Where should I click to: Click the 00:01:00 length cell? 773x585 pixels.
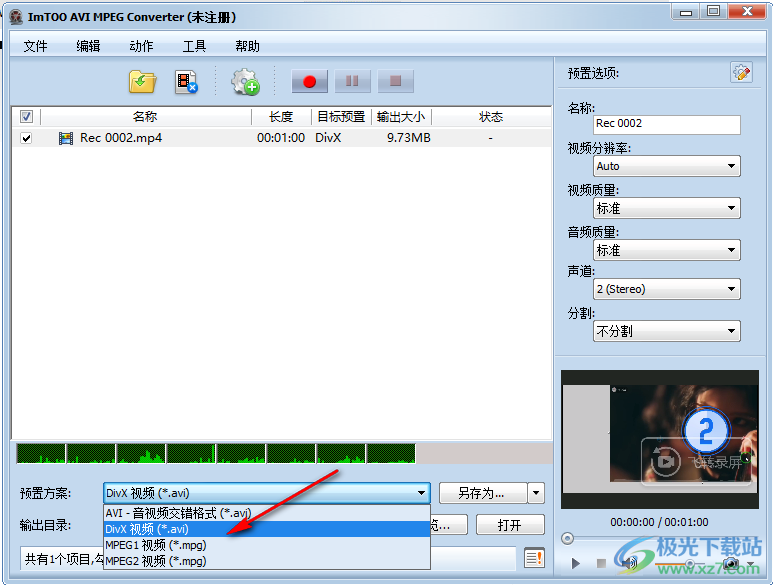coord(281,138)
